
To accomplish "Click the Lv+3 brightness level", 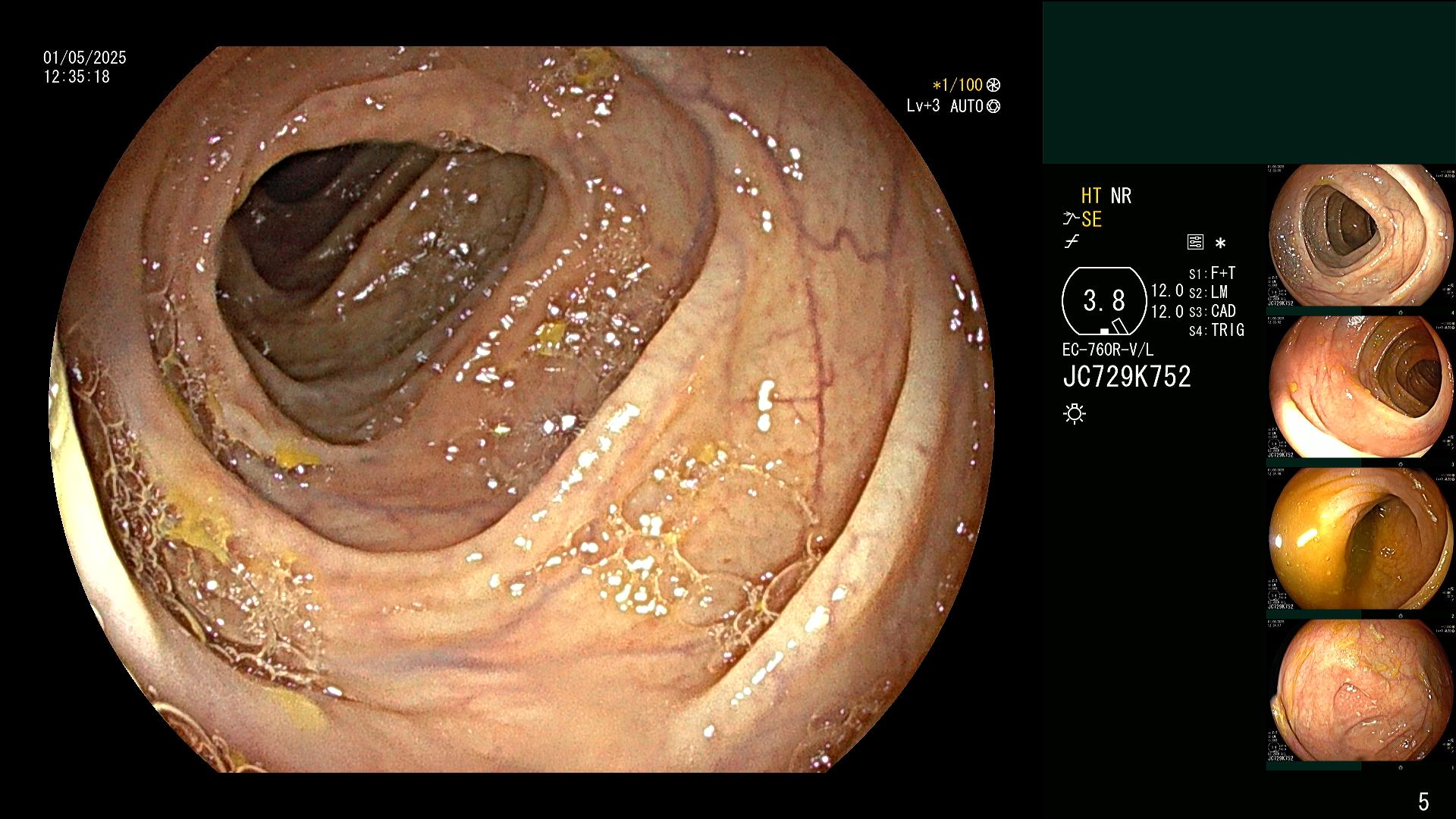I will pyautogui.click(x=923, y=106).
